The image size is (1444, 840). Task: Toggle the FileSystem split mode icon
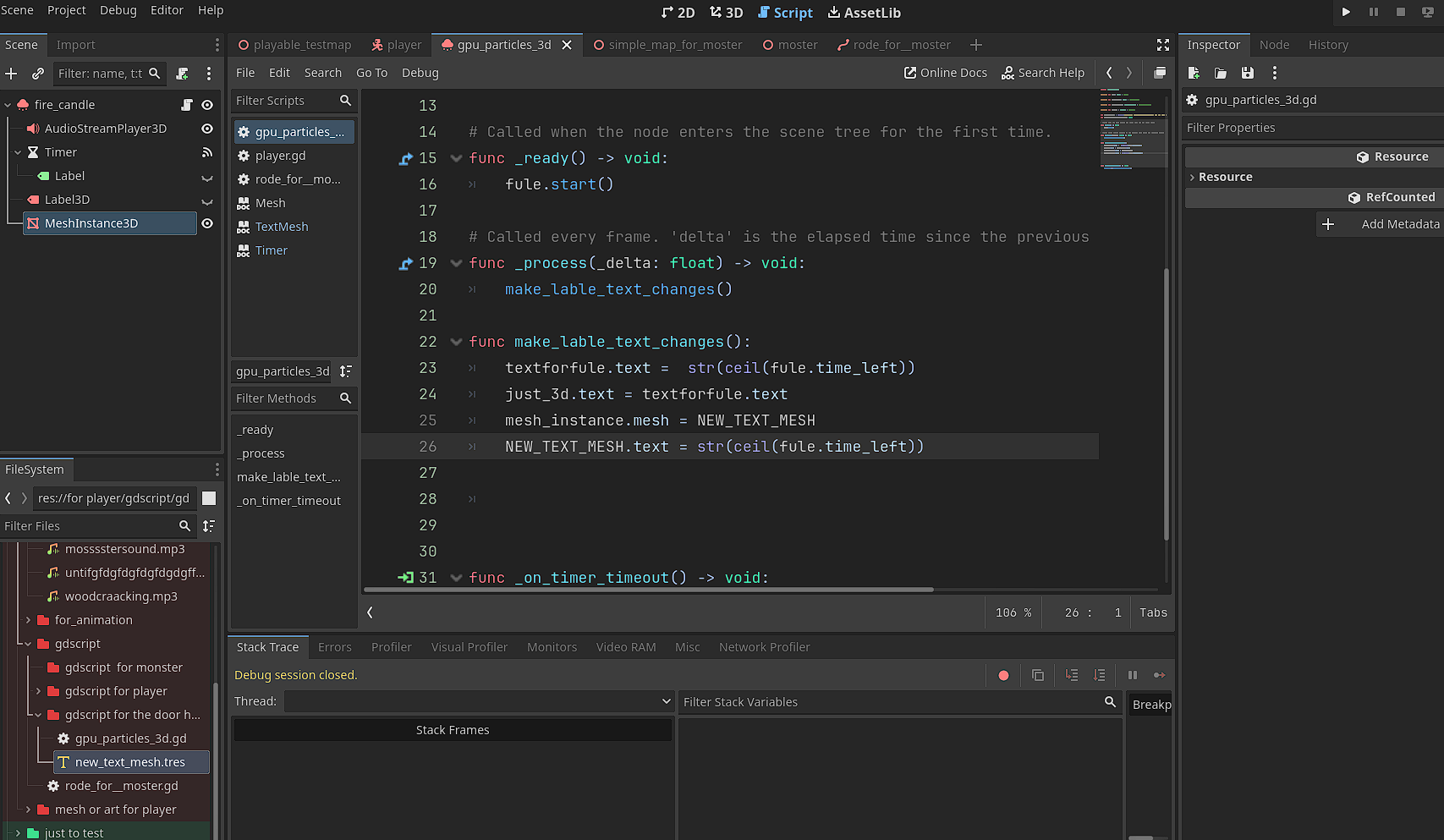(x=209, y=498)
